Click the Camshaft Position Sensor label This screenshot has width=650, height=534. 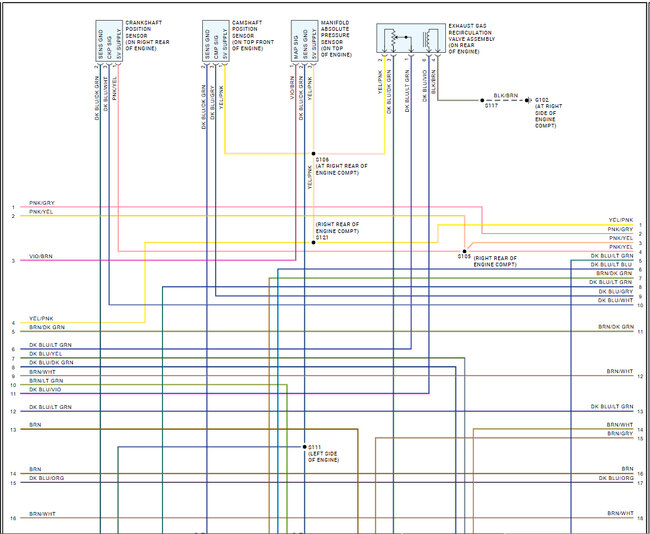click(253, 36)
